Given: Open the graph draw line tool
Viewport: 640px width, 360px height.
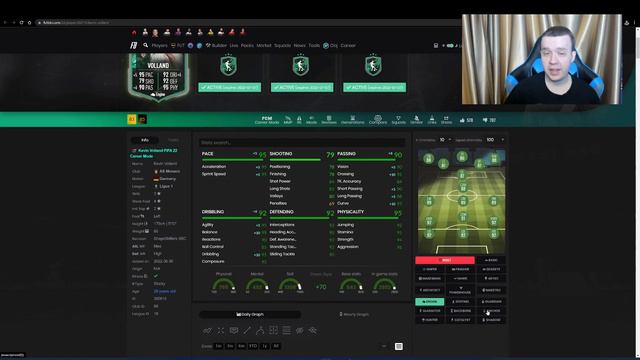Looking at the screenshot, I should (247, 330).
